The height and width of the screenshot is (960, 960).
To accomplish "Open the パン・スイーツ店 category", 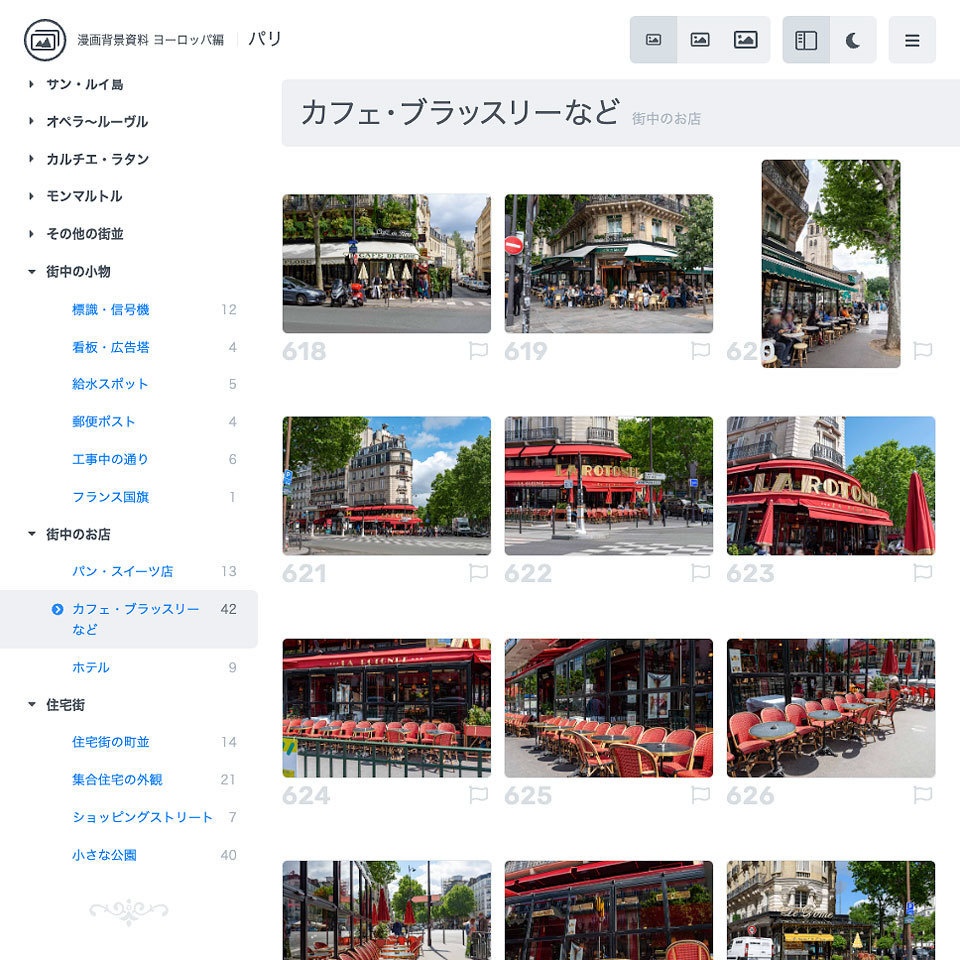I will pyautogui.click(x=120, y=571).
